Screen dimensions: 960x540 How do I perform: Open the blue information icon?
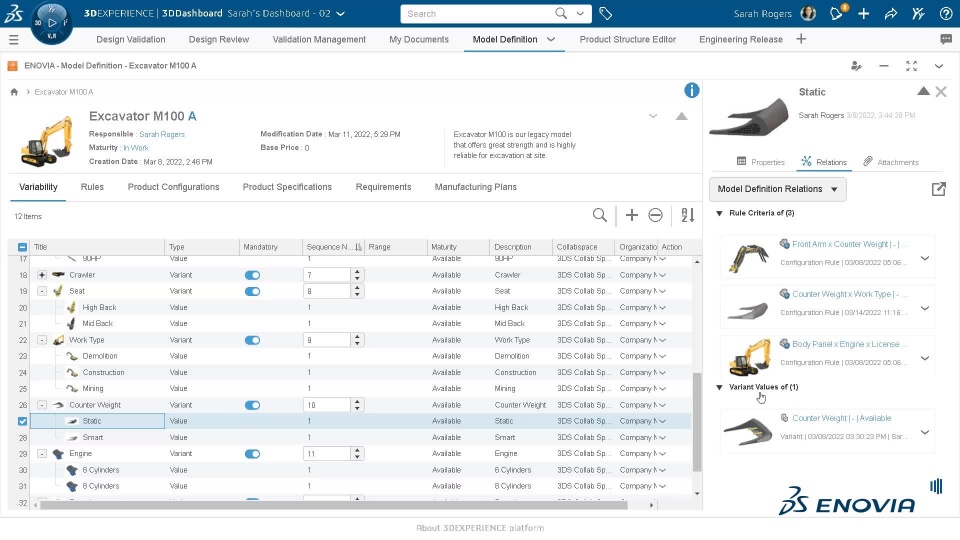(691, 91)
